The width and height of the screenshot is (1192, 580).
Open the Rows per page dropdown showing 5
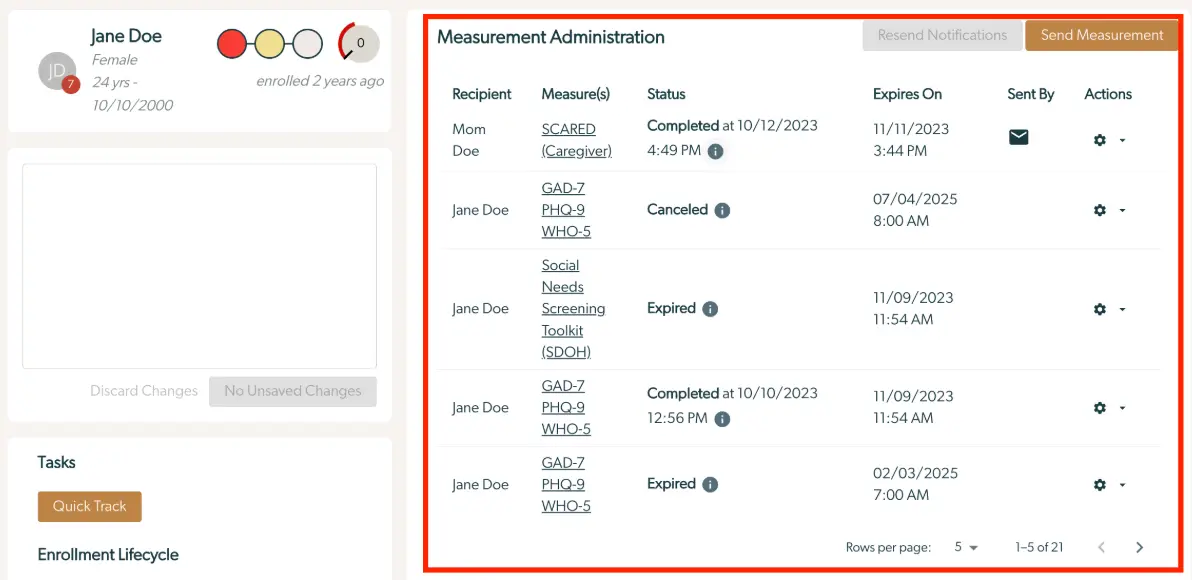coord(963,547)
